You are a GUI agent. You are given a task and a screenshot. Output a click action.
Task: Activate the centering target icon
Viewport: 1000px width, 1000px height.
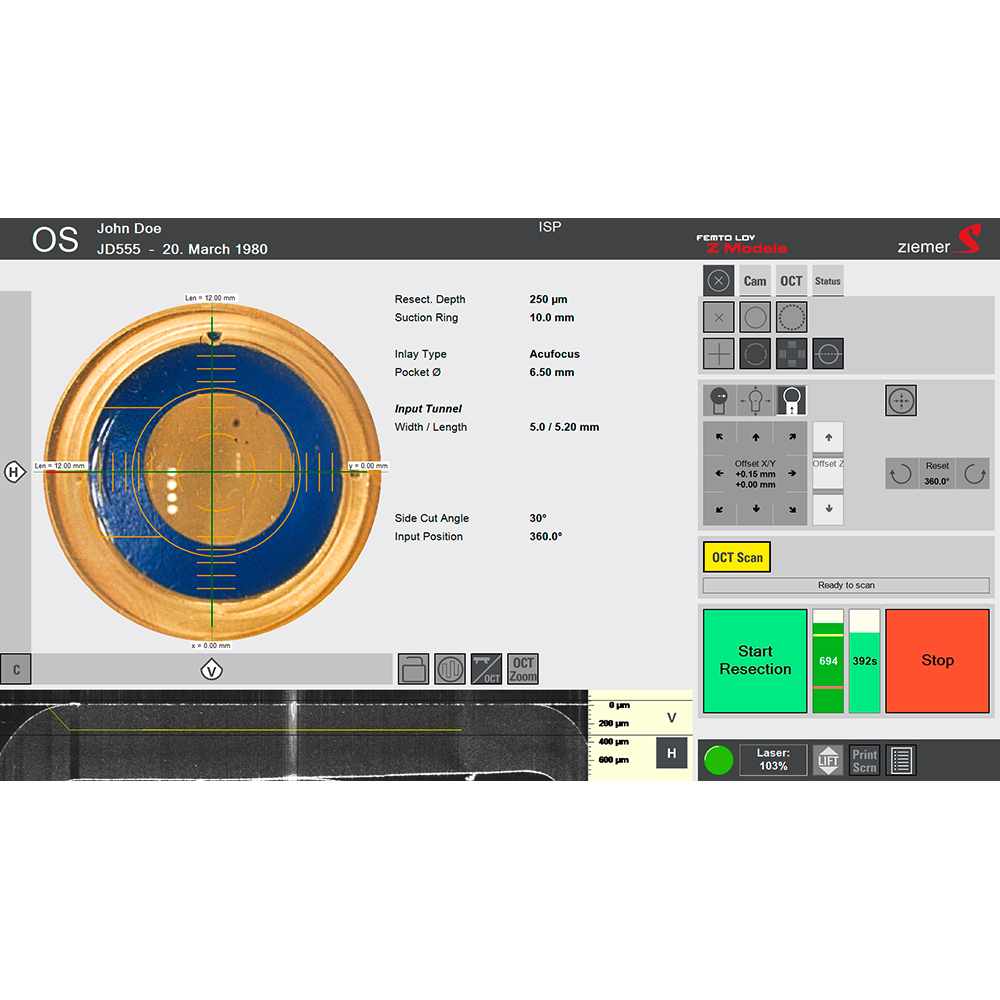(900, 399)
